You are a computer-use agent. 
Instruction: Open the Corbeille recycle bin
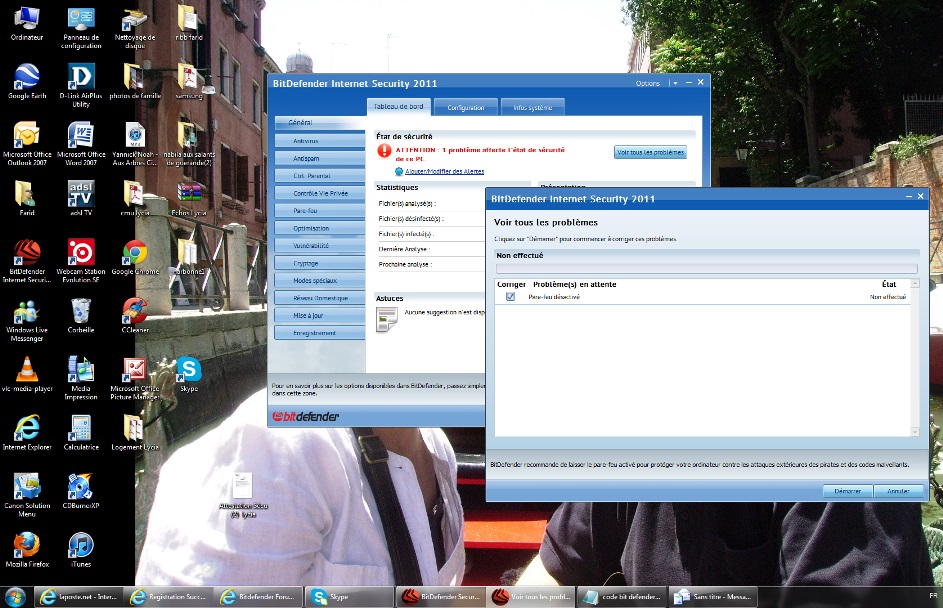tap(81, 316)
